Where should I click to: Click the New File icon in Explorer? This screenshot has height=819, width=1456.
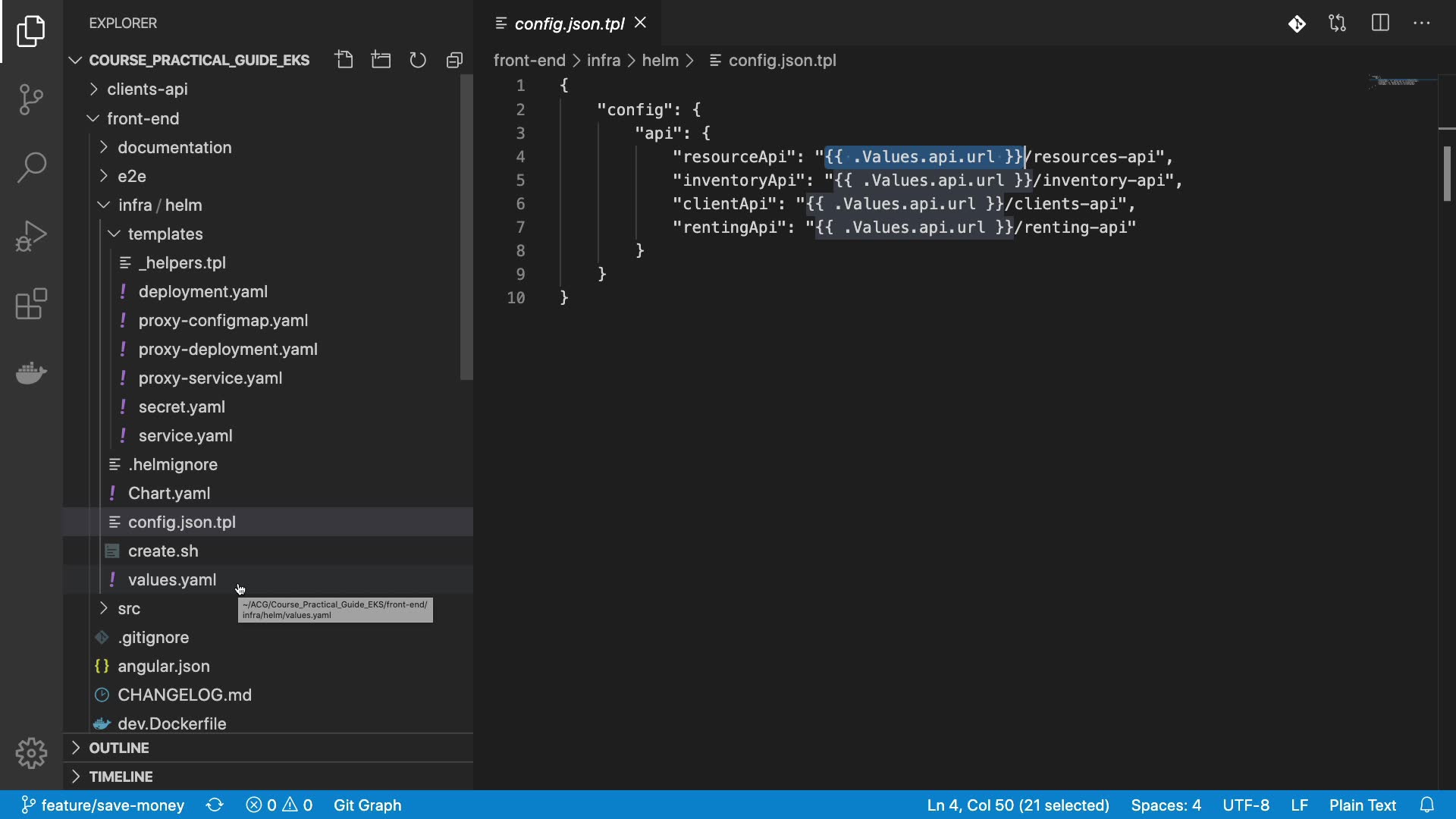pyautogui.click(x=344, y=60)
